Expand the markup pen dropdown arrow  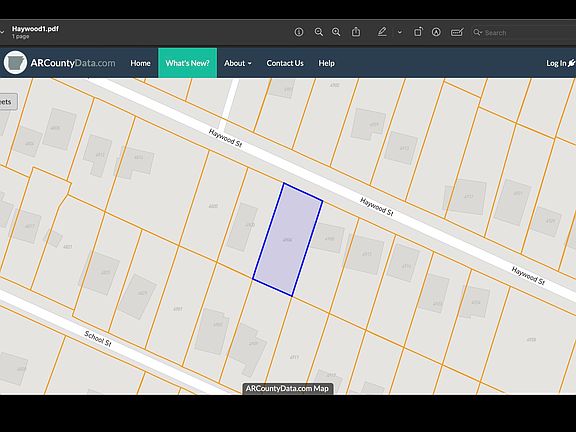[x=400, y=32]
